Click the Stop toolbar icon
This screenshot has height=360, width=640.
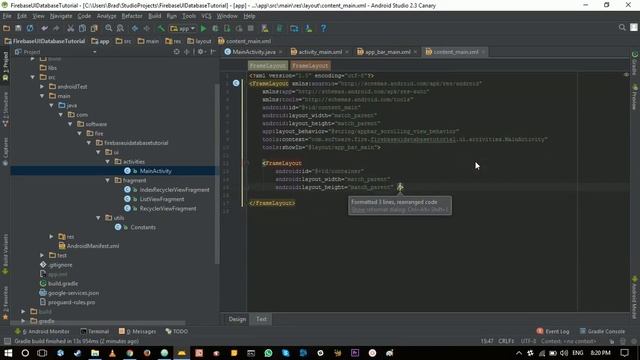click(x=251, y=29)
